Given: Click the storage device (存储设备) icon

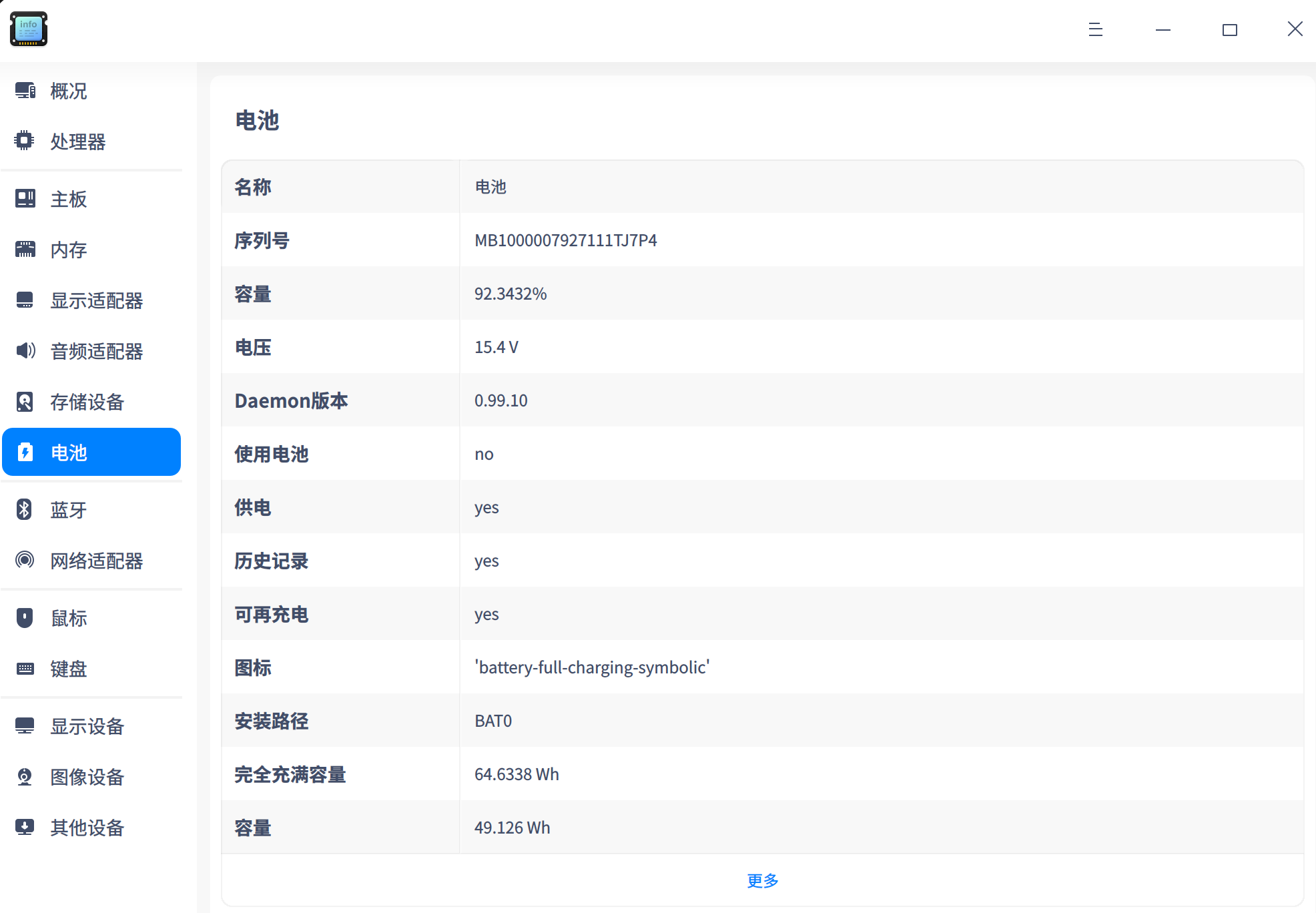Looking at the screenshot, I should [25, 402].
